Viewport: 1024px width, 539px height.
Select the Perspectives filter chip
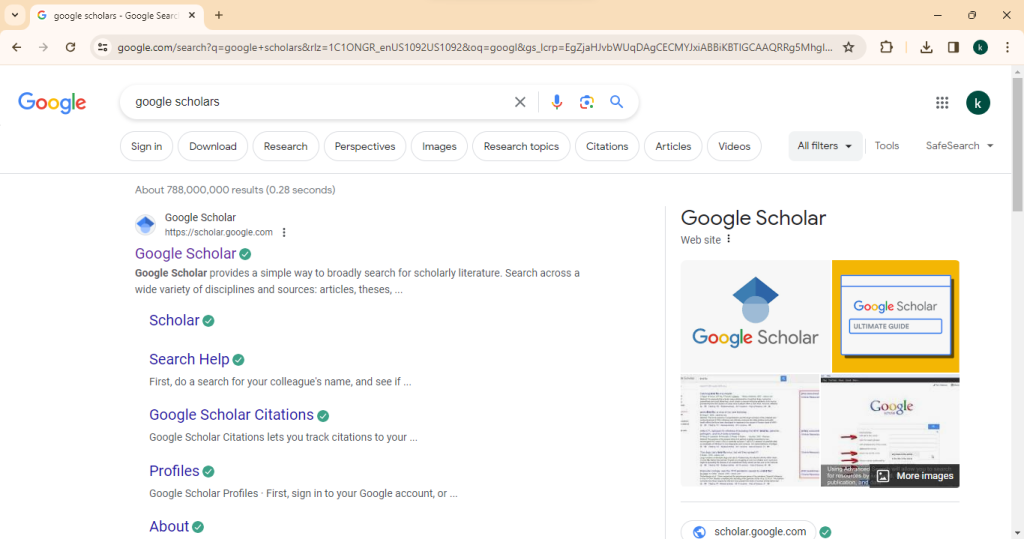click(365, 146)
